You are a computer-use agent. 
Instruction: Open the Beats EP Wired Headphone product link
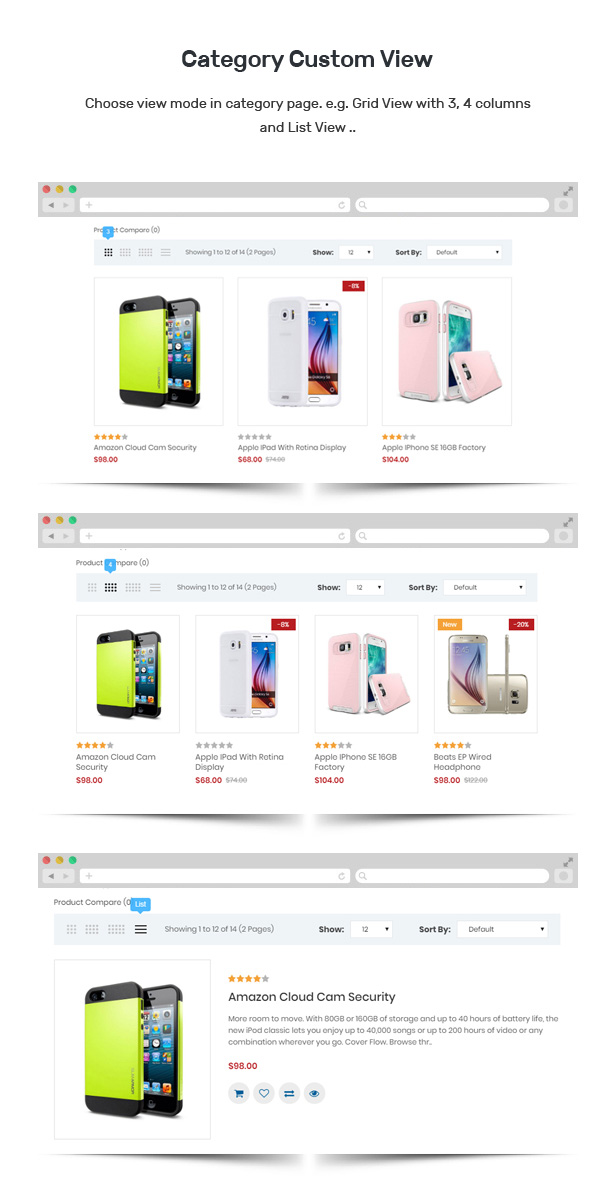click(462, 762)
